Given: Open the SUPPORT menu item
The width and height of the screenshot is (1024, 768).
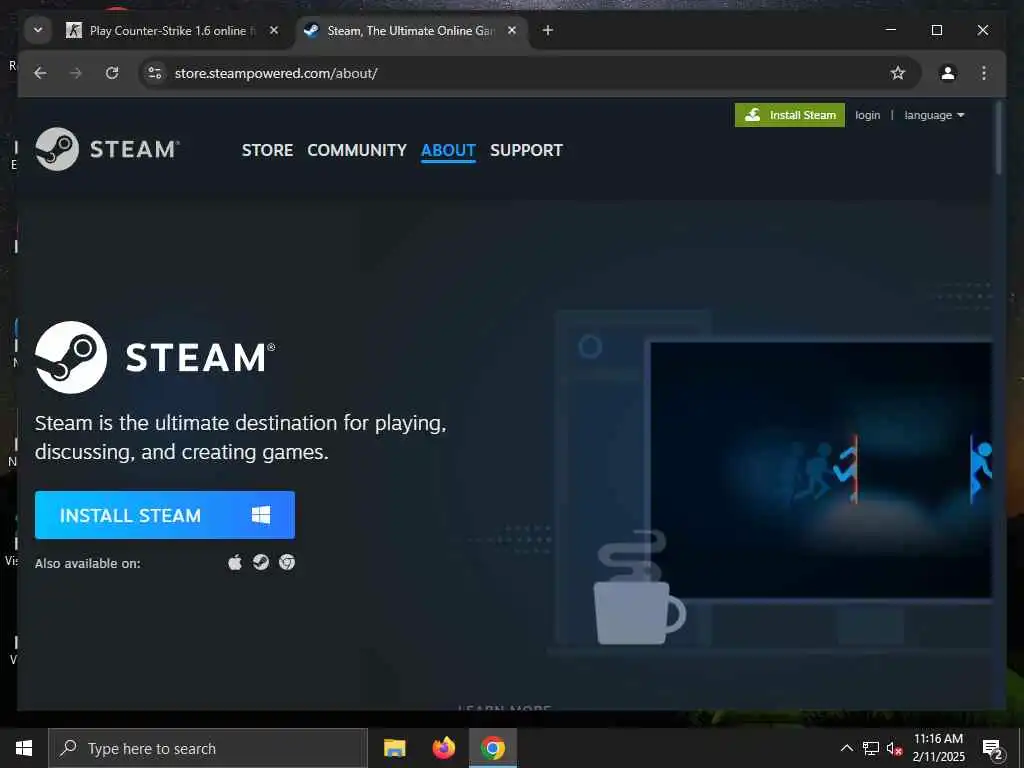Looking at the screenshot, I should click(526, 150).
